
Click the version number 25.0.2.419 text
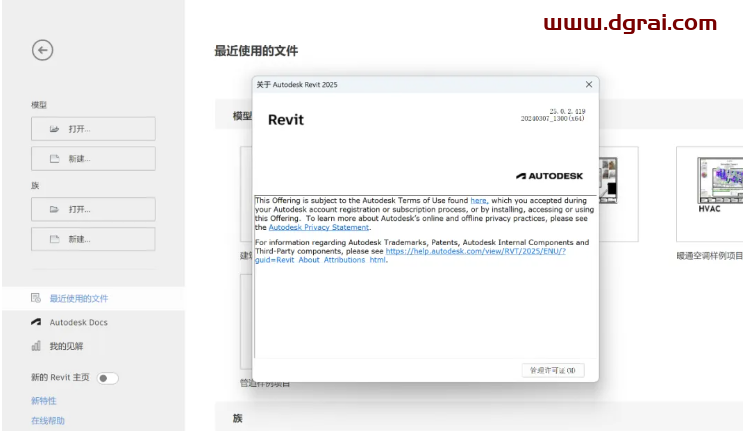567,111
